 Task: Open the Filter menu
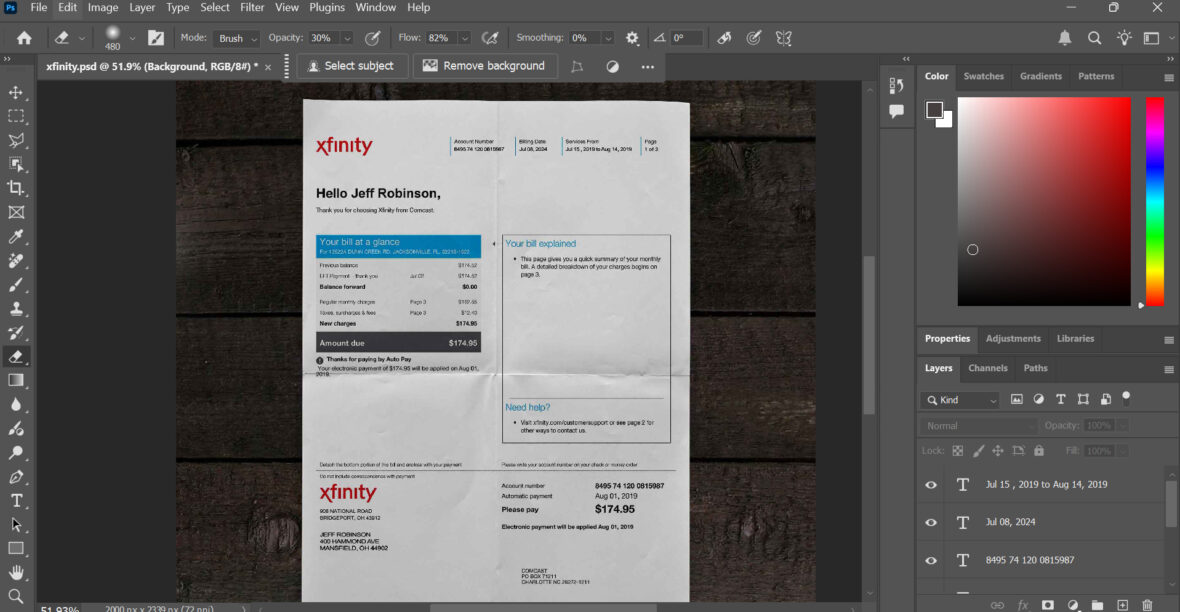click(251, 7)
